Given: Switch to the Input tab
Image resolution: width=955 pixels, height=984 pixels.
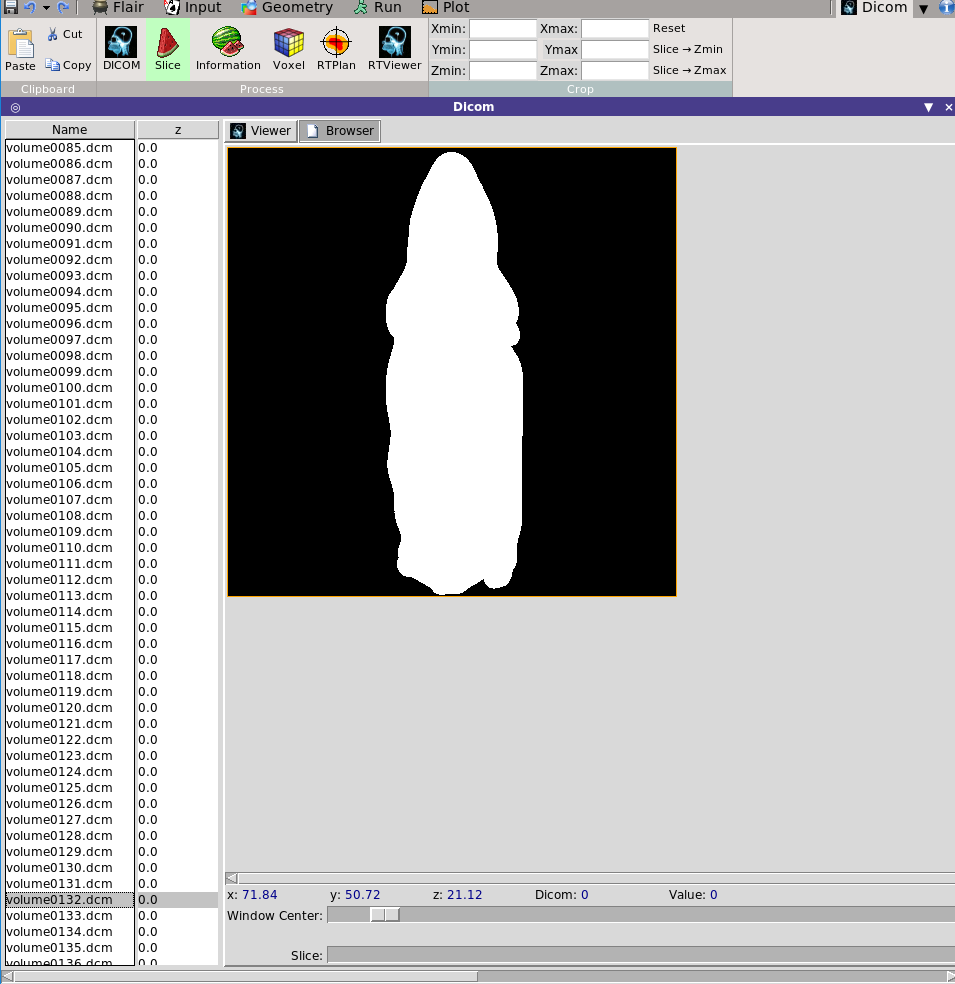Looking at the screenshot, I should pos(192,8).
